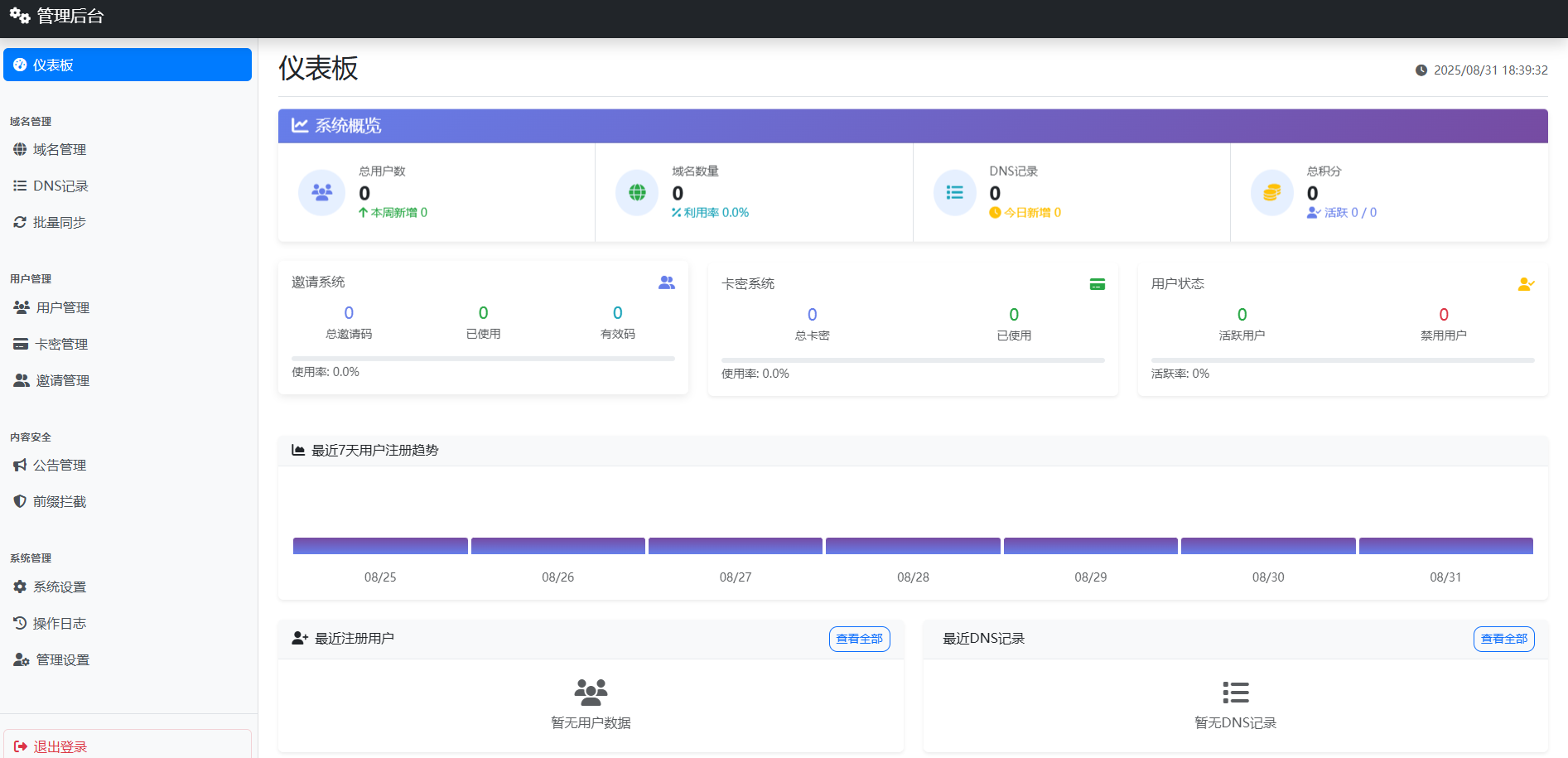Click the 退出登录 logout button
The width and height of the screenshot is (1568, 758).
pyautogui.click(x=128, y=746)
